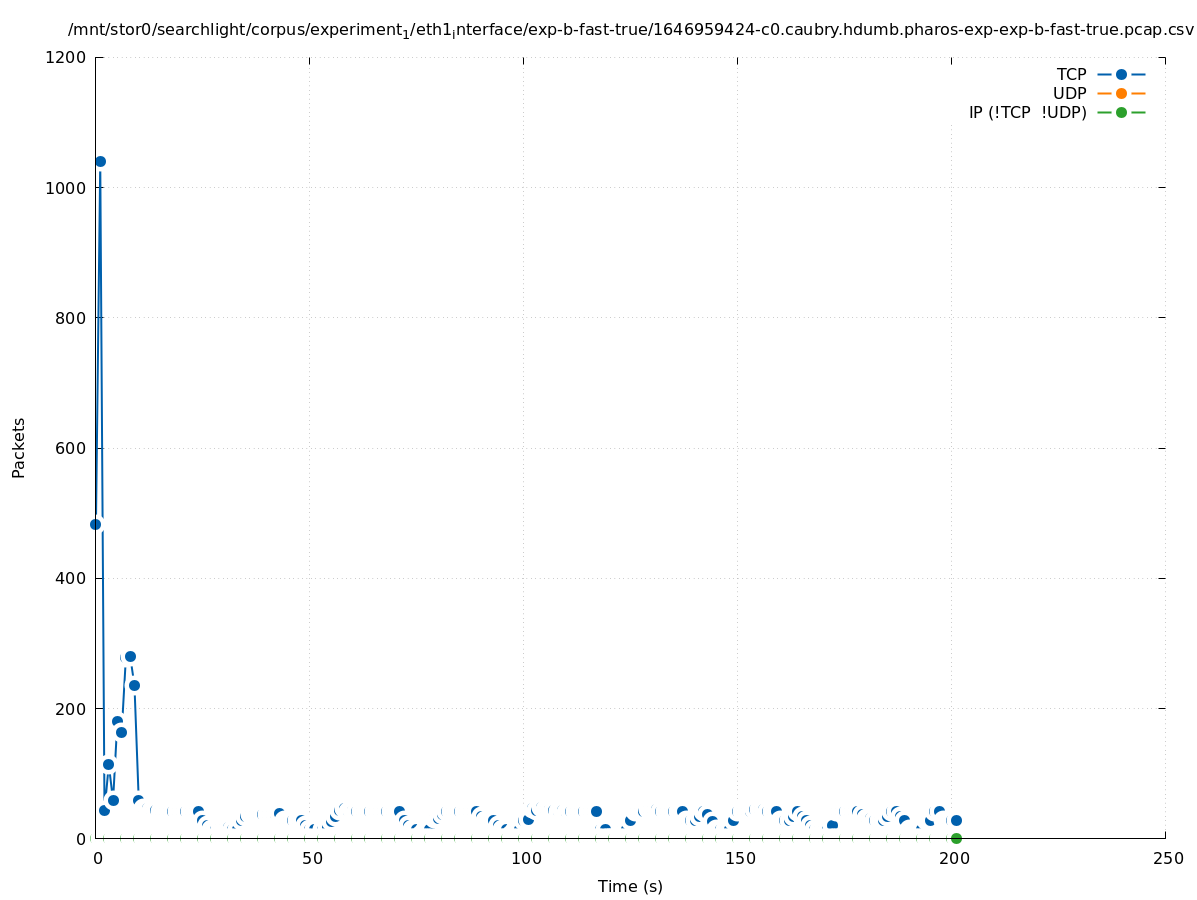Select the TCP legend label
1197x900 pixels.
(1071, 75)
